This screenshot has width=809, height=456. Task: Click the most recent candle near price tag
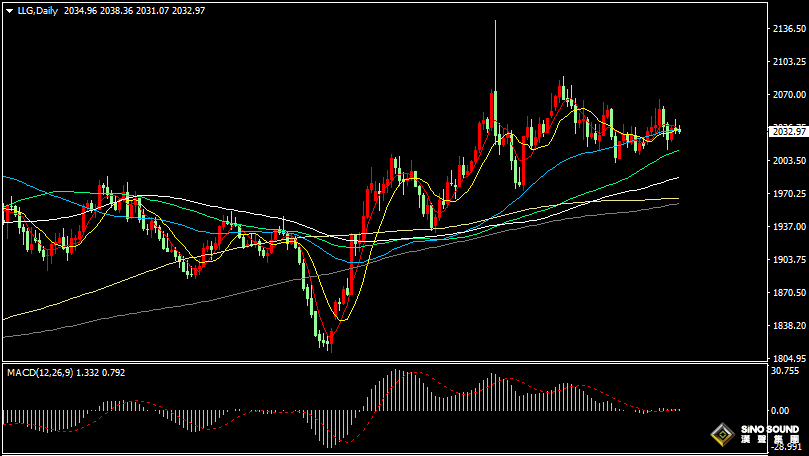[x=679, y=129]
